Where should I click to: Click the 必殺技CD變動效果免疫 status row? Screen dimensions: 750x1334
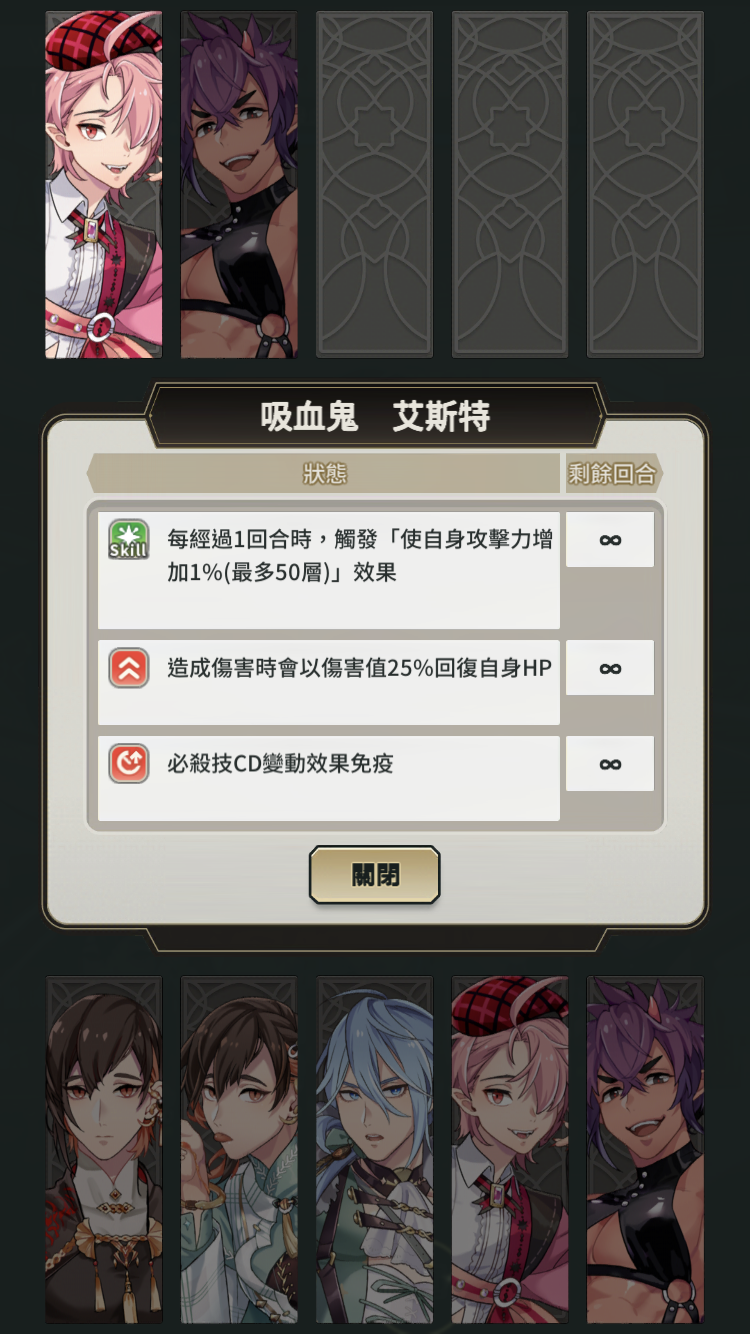pyautogui.click(x=329, y=778)
